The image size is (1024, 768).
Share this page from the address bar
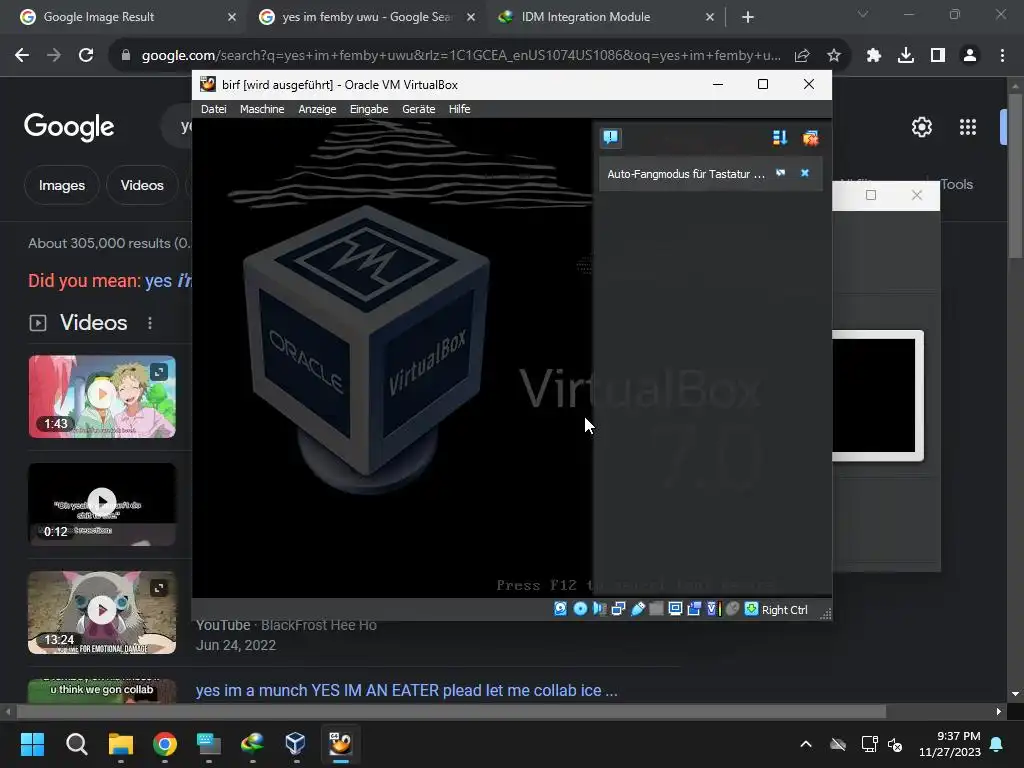[x=802, y=56]
